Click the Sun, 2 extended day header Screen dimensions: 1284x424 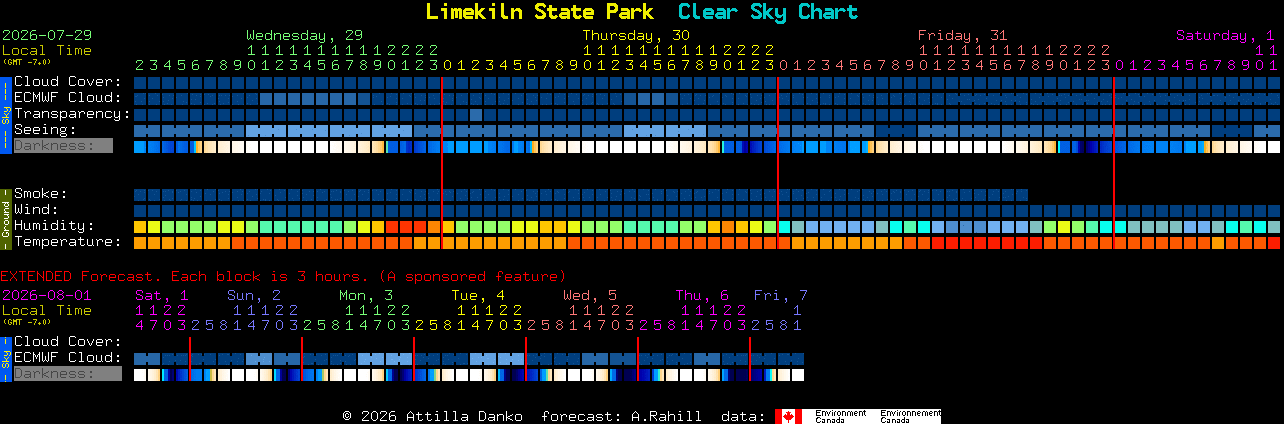[x=253, y=295]
